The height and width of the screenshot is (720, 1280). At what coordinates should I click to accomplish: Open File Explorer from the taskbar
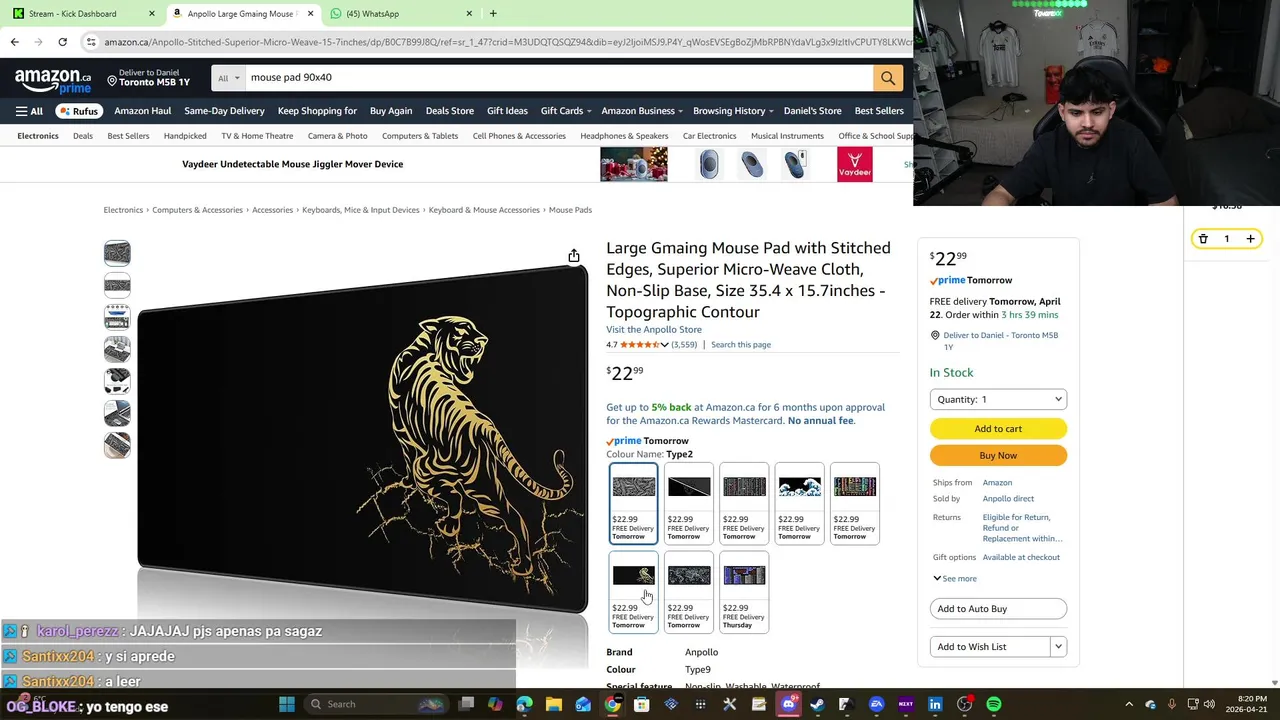[x=554, y=704]
